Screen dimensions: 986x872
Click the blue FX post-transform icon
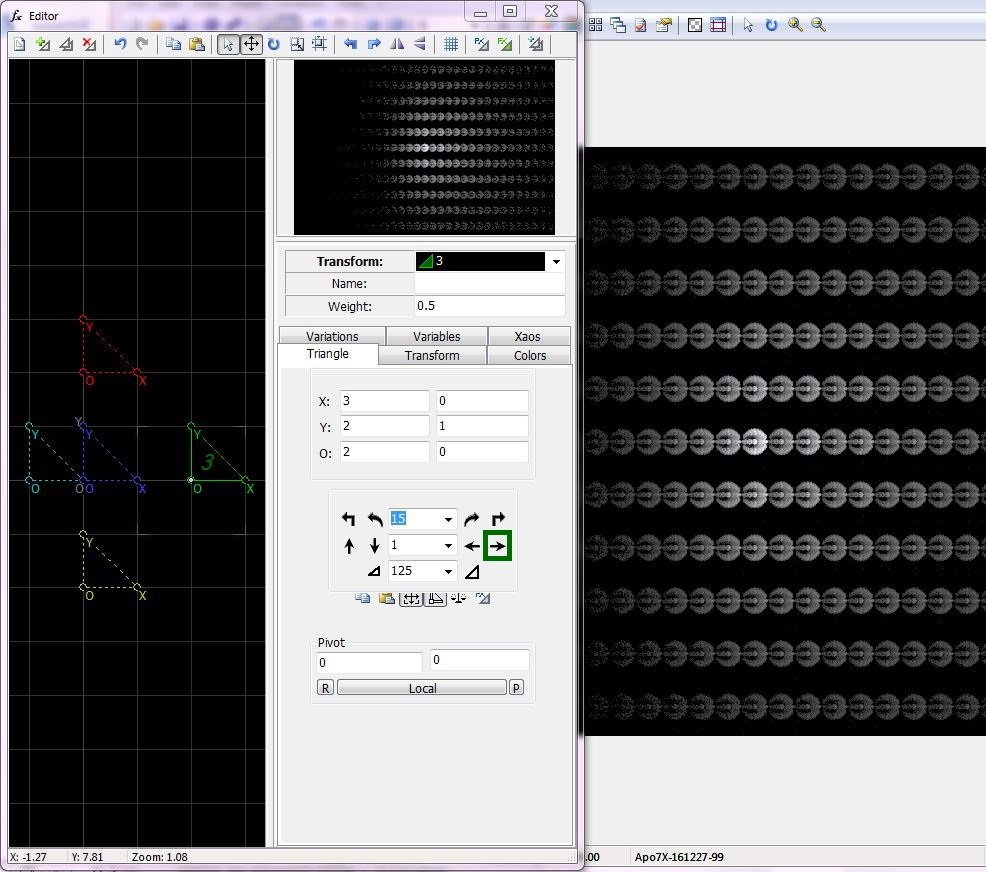pos(482,44)
